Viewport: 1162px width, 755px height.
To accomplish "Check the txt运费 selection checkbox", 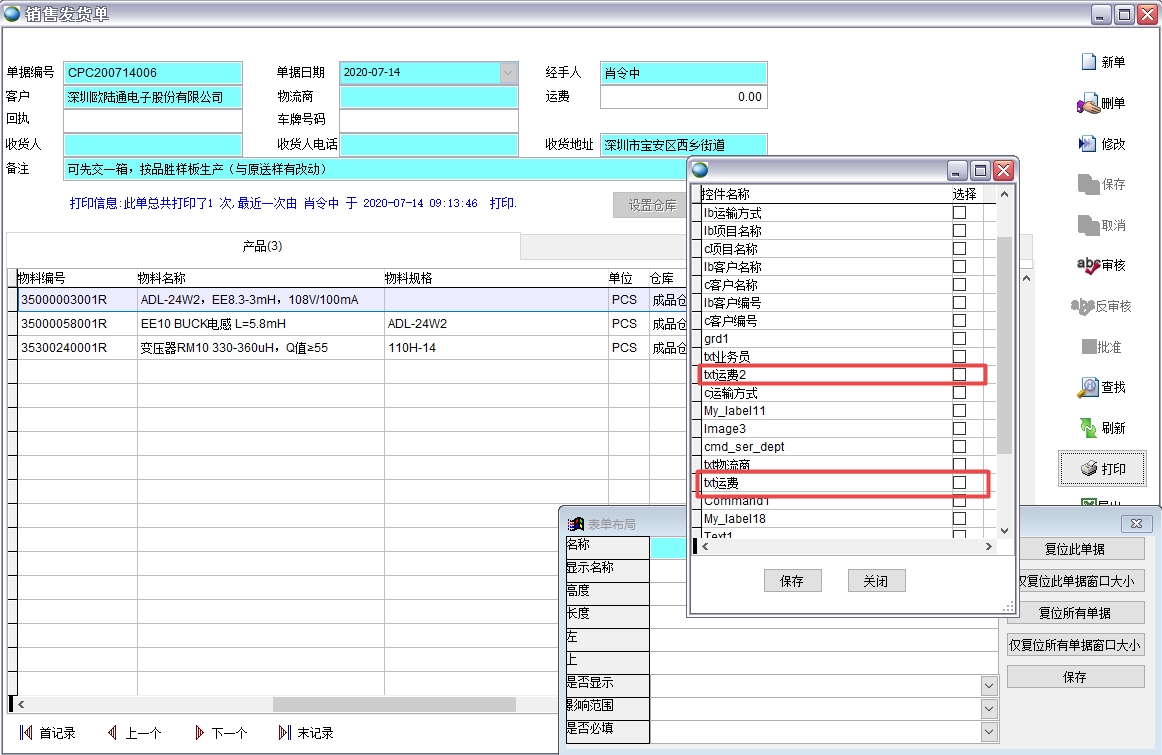I will [x=960, y=484].
